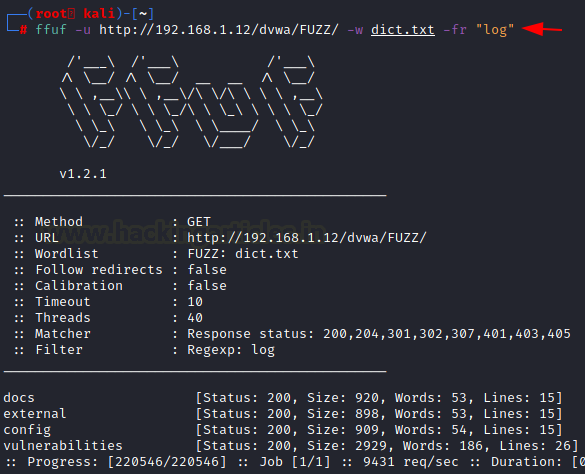Viewport: 585px width, 474px height.
Task: Click URL value in the config block
Action: [307, 238]
